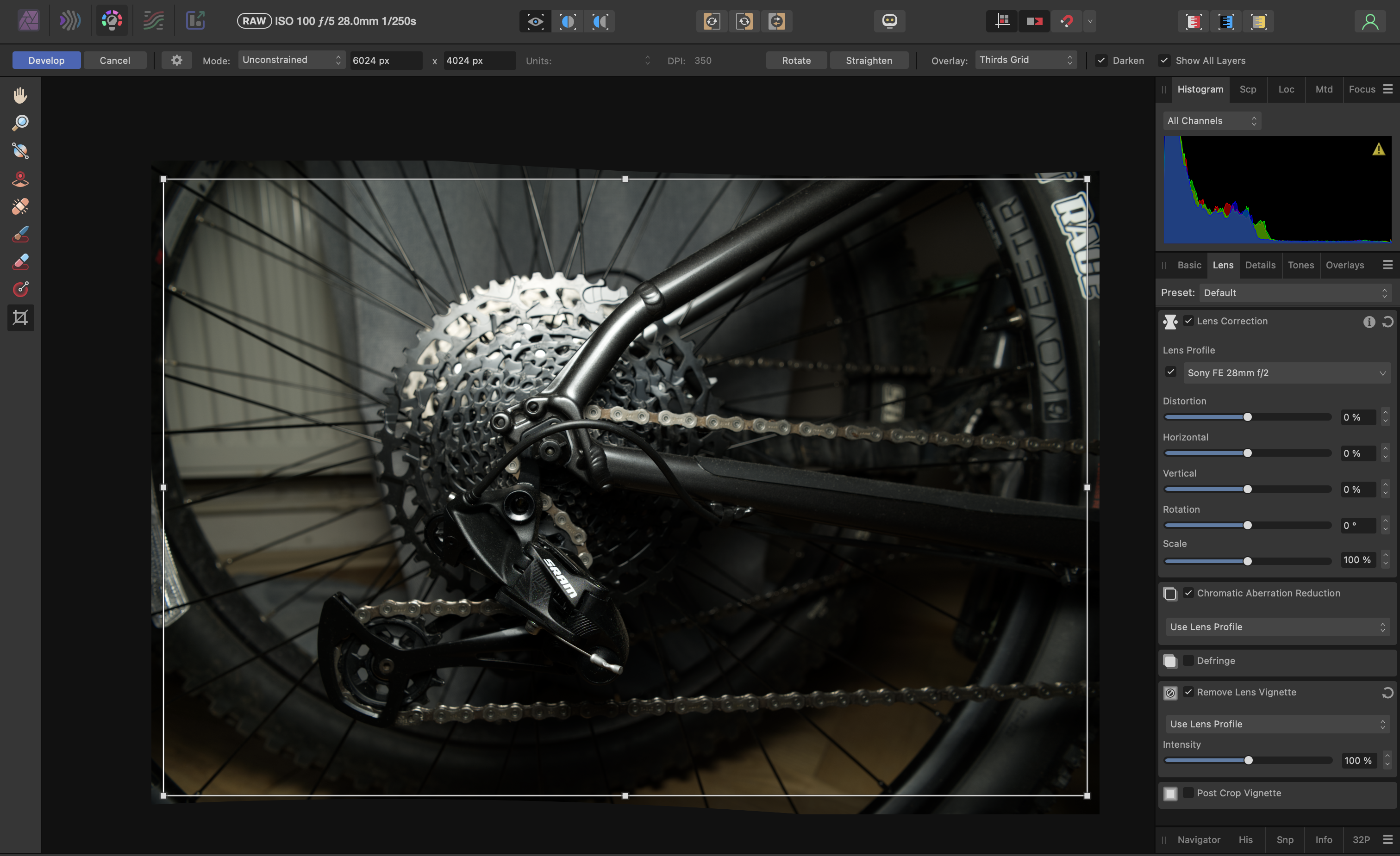
Task: Open vignette Use Lens Profile dropdown
Action: point(1277,724)
